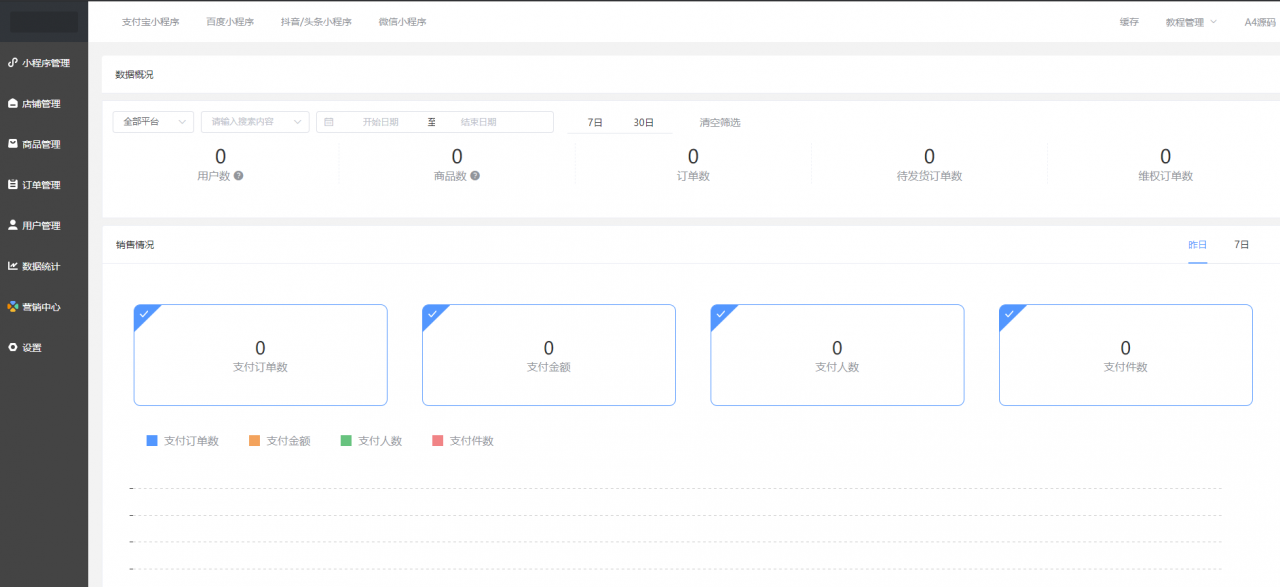Click the 店铺管理 shop icon

pyautogui.click(x=13, y=103)
